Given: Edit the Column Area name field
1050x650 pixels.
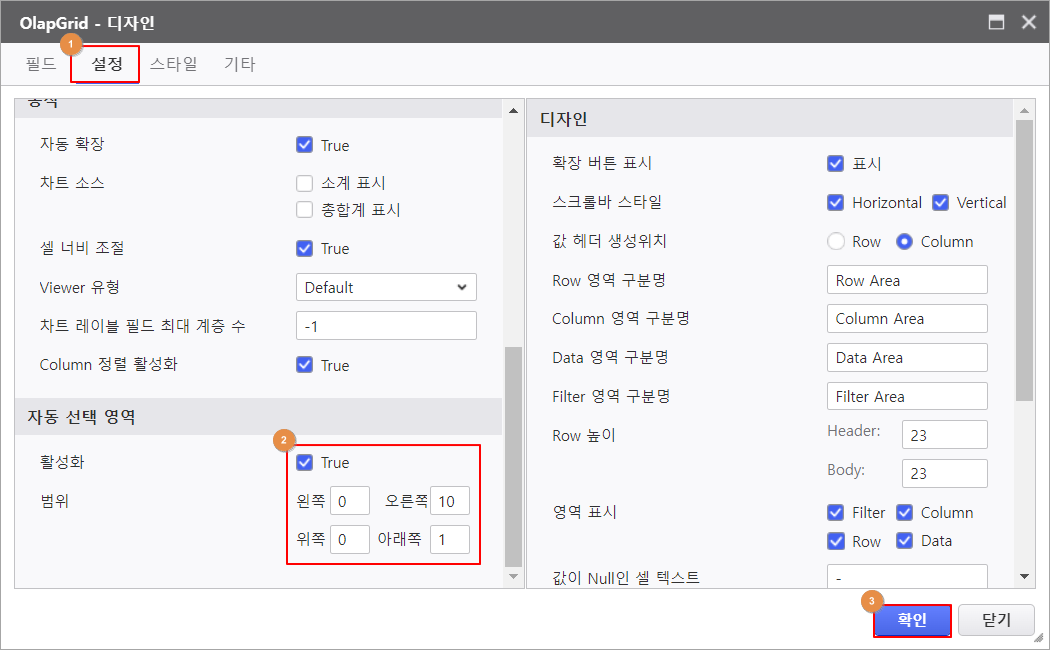Looking at the screenshot, I should 907,319.
